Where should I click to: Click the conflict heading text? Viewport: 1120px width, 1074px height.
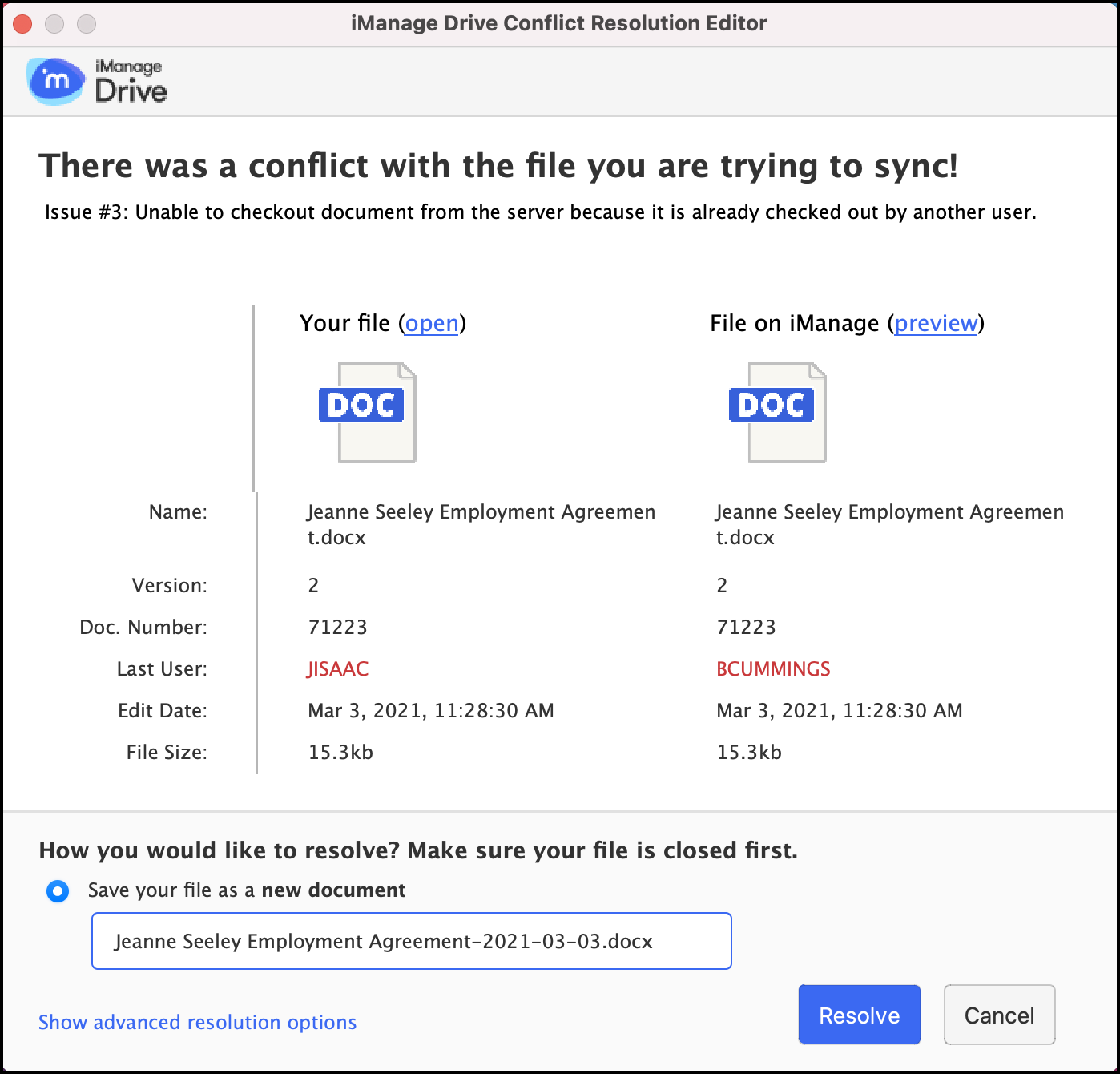pyautogui.click(x=498, y=166)
